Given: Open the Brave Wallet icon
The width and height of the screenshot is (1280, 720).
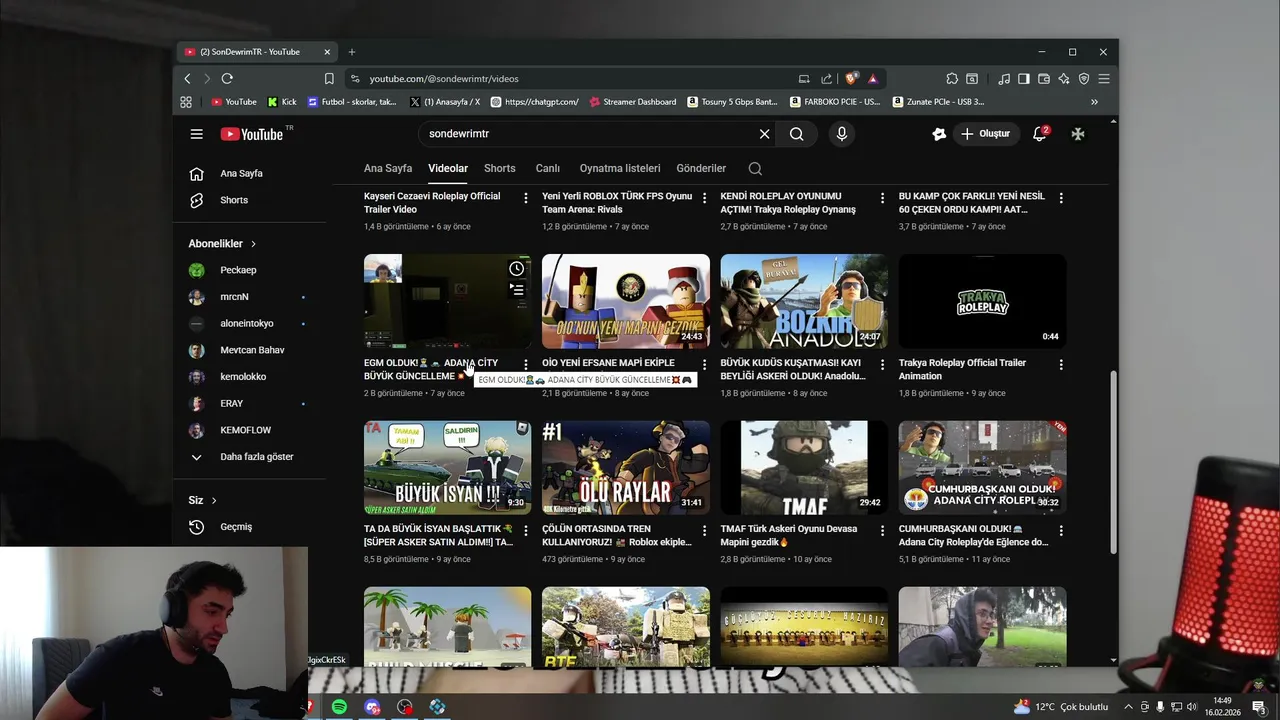Looking at the screenshot, I should (x=1044, y=79).
